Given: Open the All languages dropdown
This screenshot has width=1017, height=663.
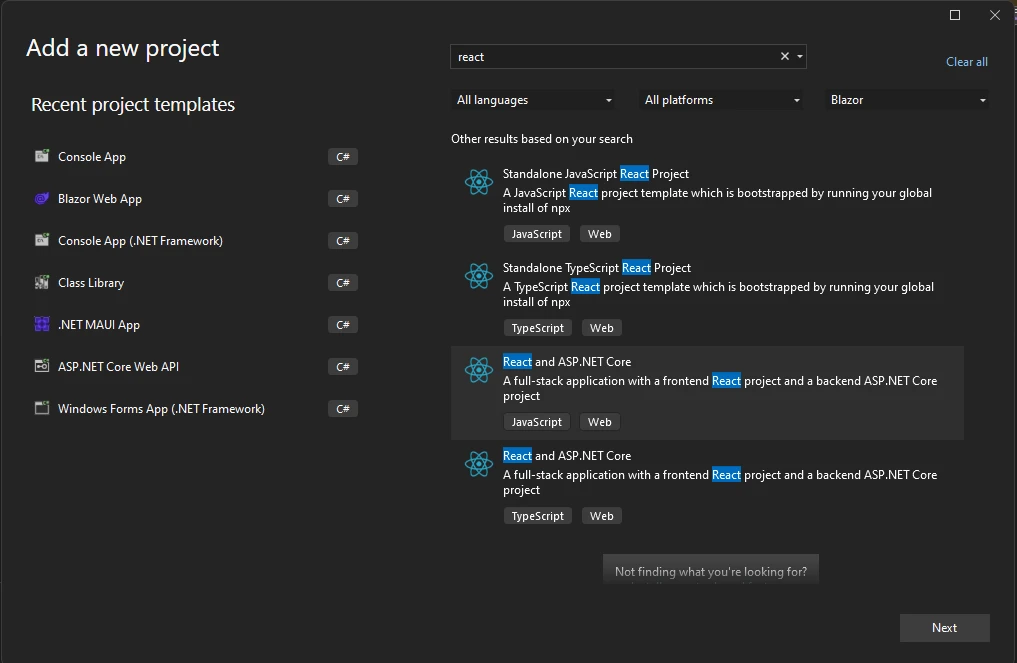Looking at the screenshot, I should pos(534,100).
